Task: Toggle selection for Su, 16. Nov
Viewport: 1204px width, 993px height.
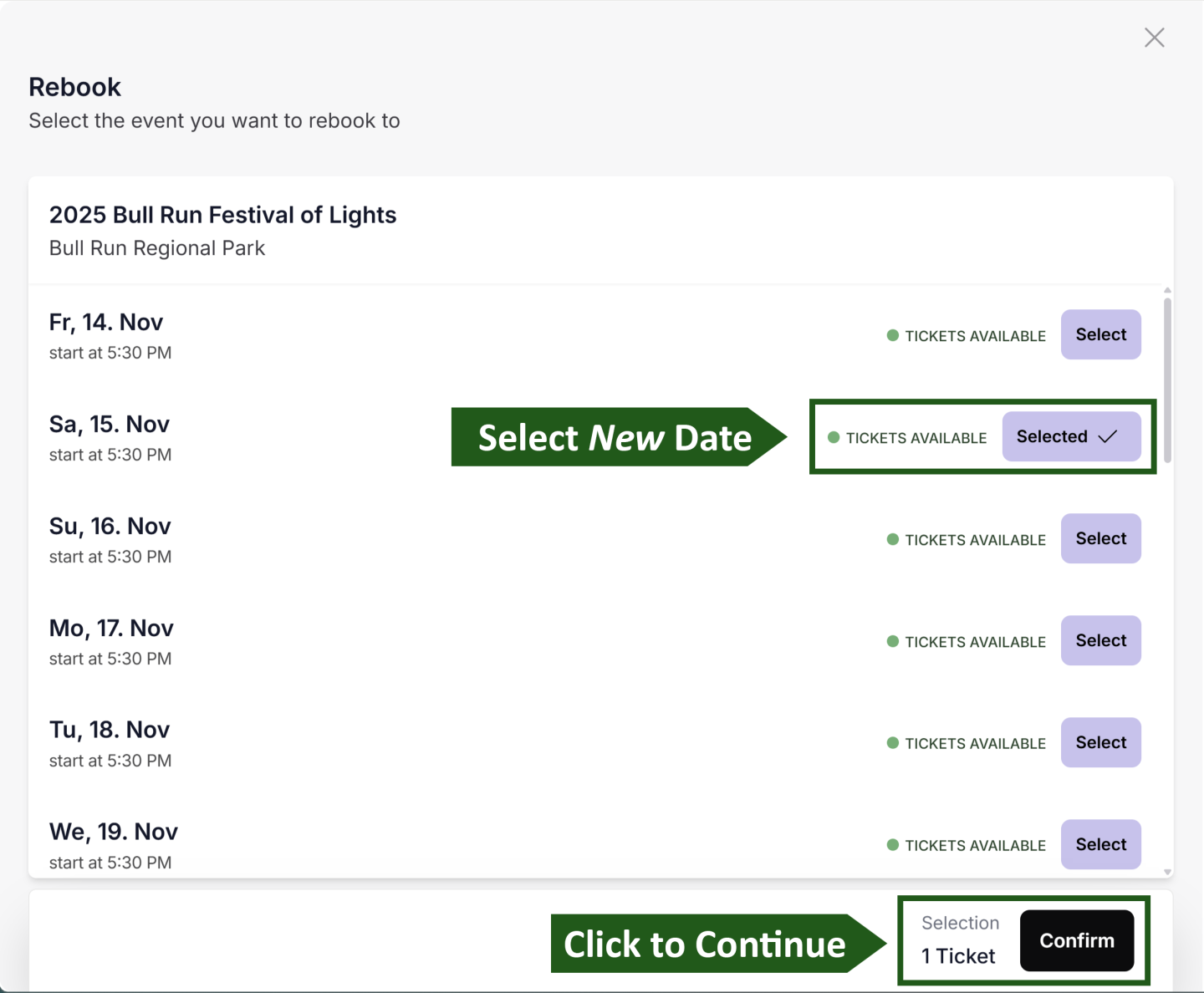Action: click(x=1100, y=538)
